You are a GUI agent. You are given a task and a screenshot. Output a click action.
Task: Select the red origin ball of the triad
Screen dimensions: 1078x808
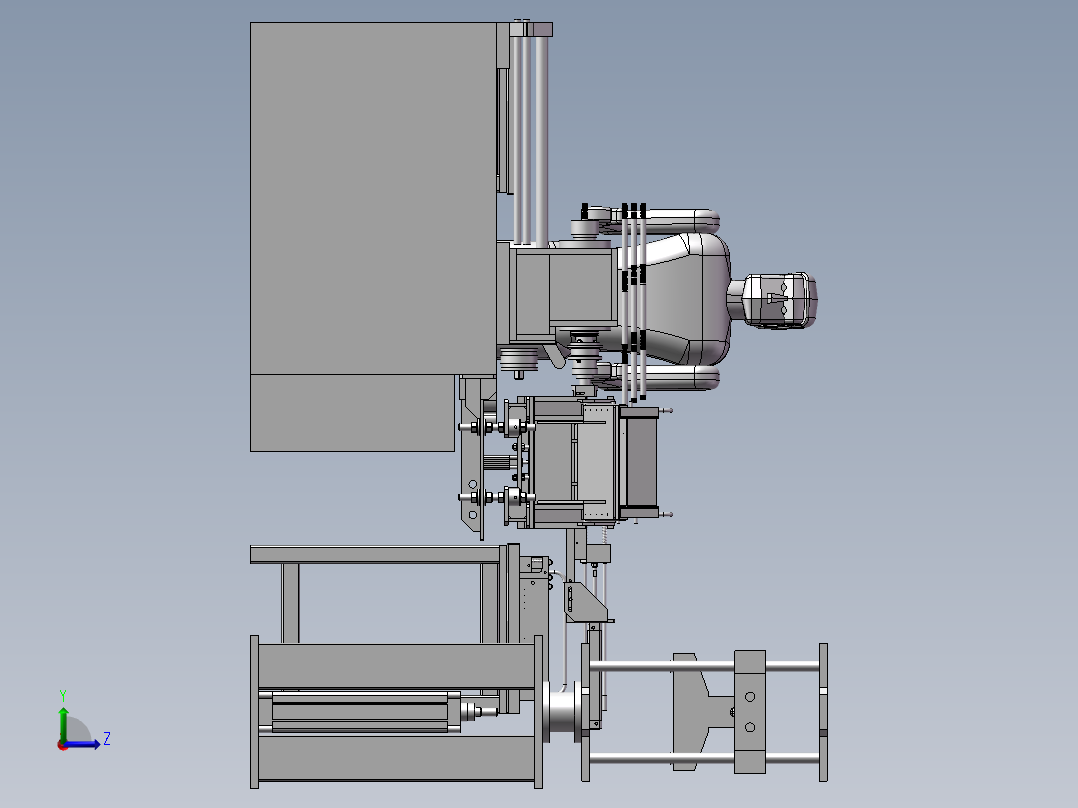[63, 745]
